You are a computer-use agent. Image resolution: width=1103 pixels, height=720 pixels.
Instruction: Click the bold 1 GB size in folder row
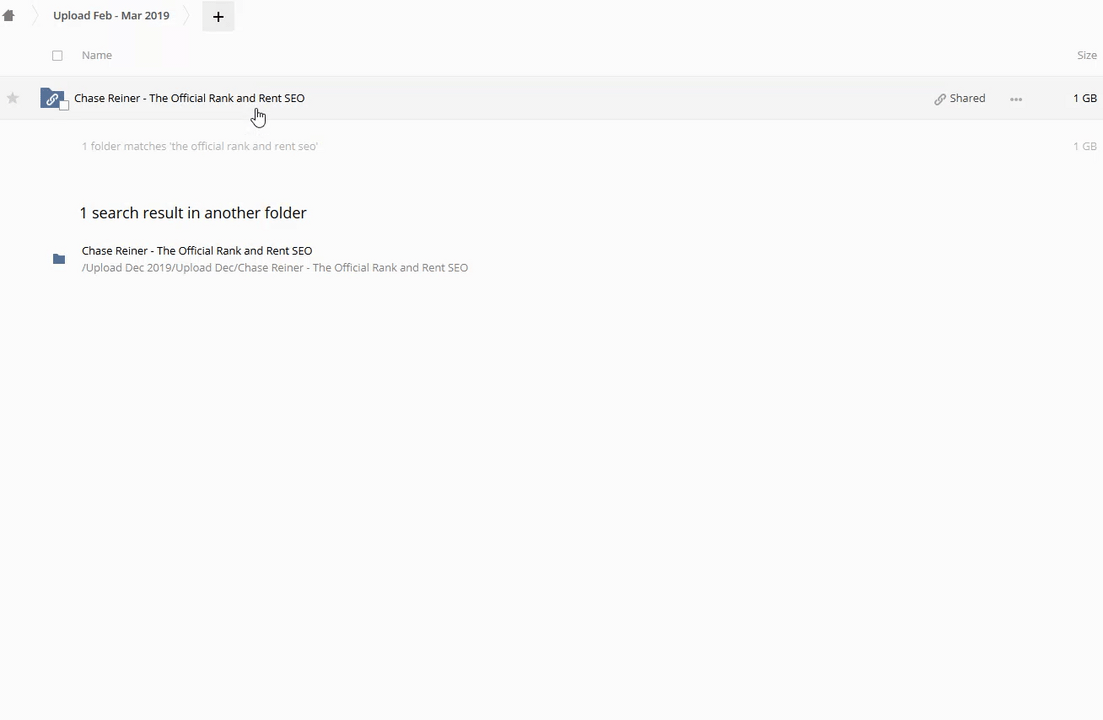pos(1084,98)
